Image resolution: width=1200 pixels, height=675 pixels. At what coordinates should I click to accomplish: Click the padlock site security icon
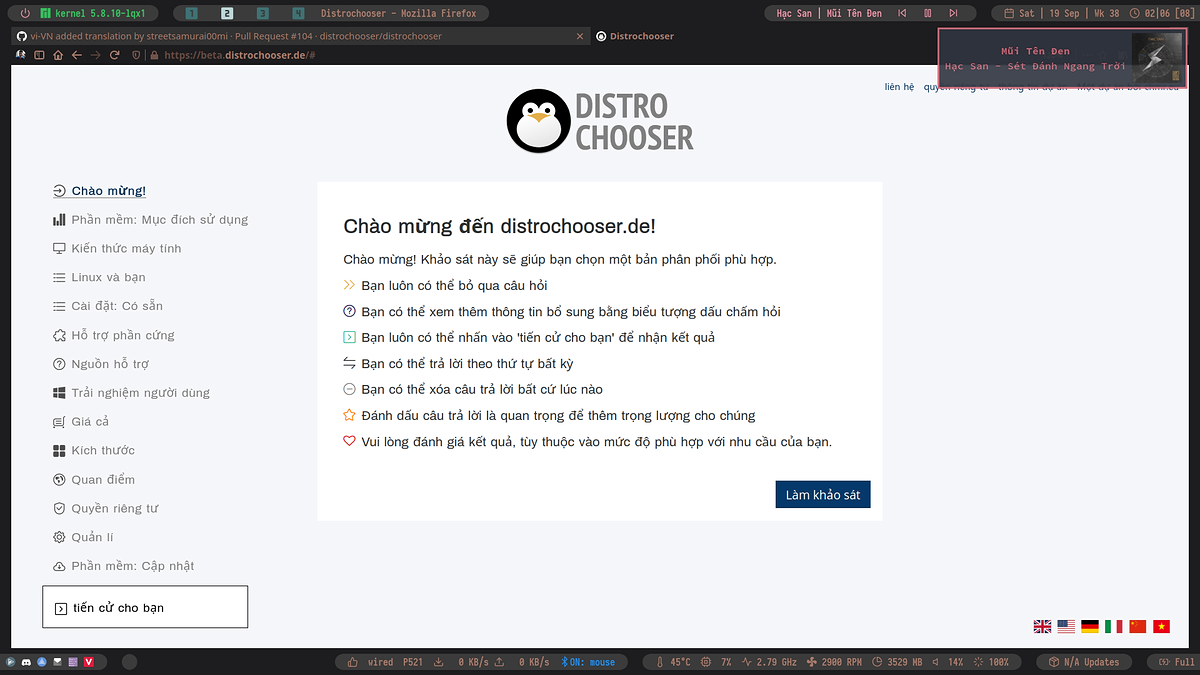pyautogui.click(x=154, y=55)
